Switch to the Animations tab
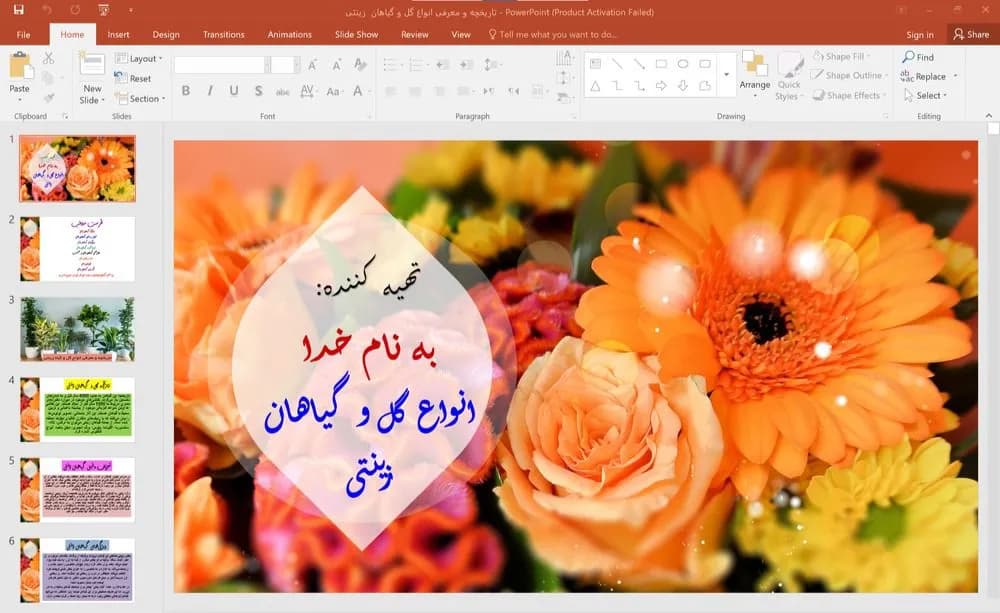The height and width of the screenshot is (613, 1000). click(290, 34)
